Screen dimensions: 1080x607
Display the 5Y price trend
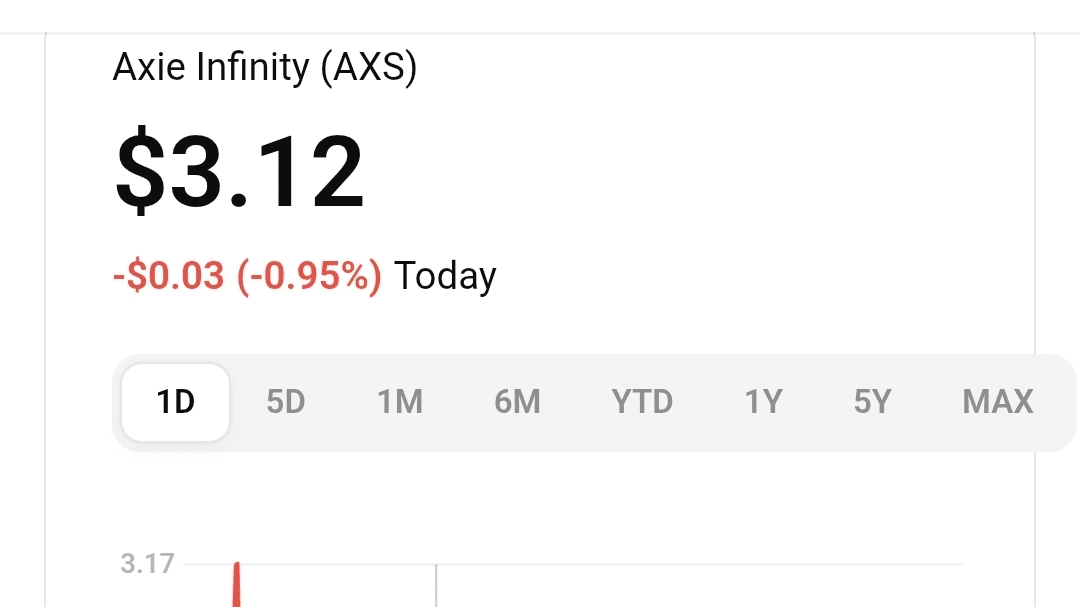[x=870, y=401]
